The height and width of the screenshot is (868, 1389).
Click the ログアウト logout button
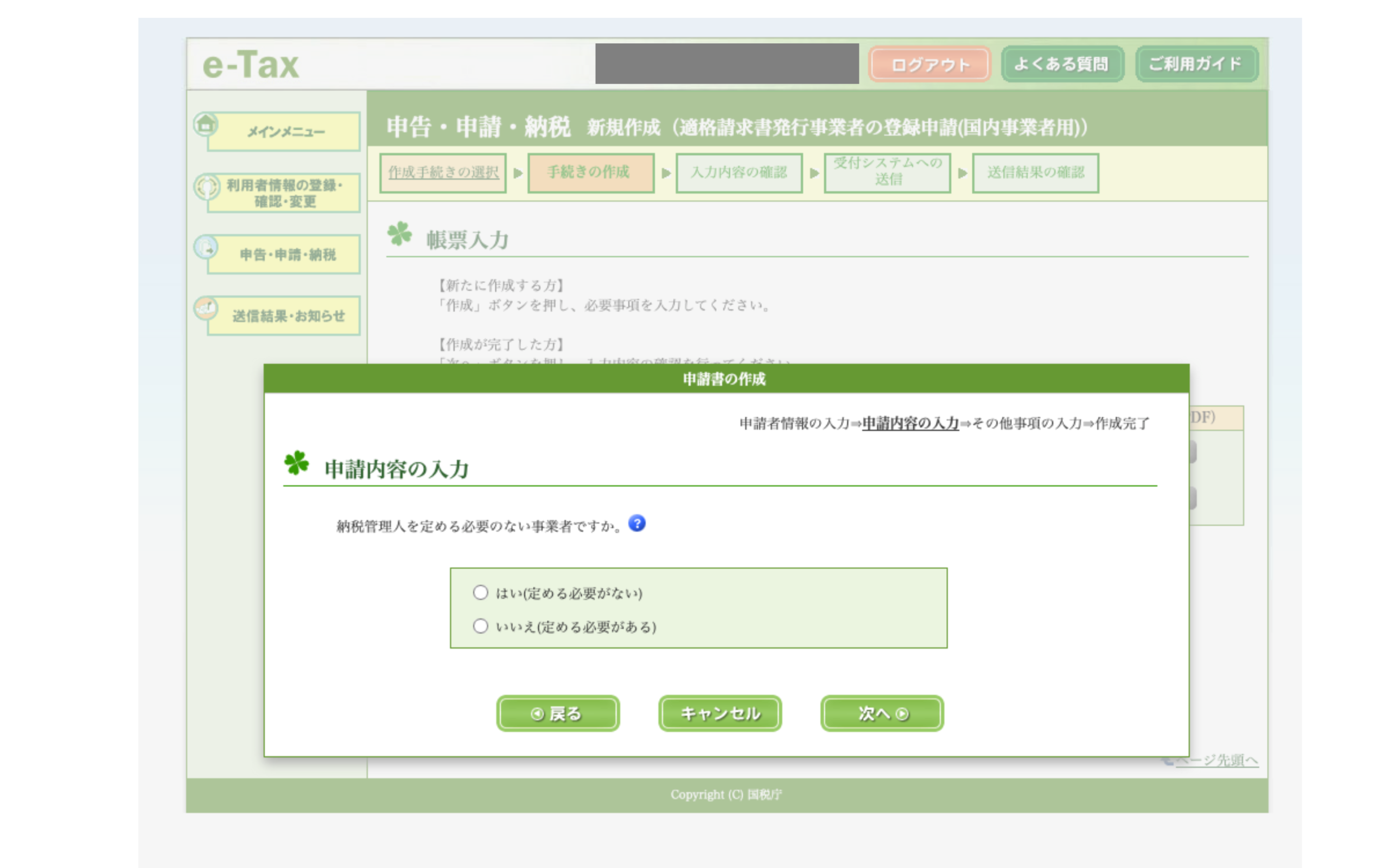coord(929,65)
